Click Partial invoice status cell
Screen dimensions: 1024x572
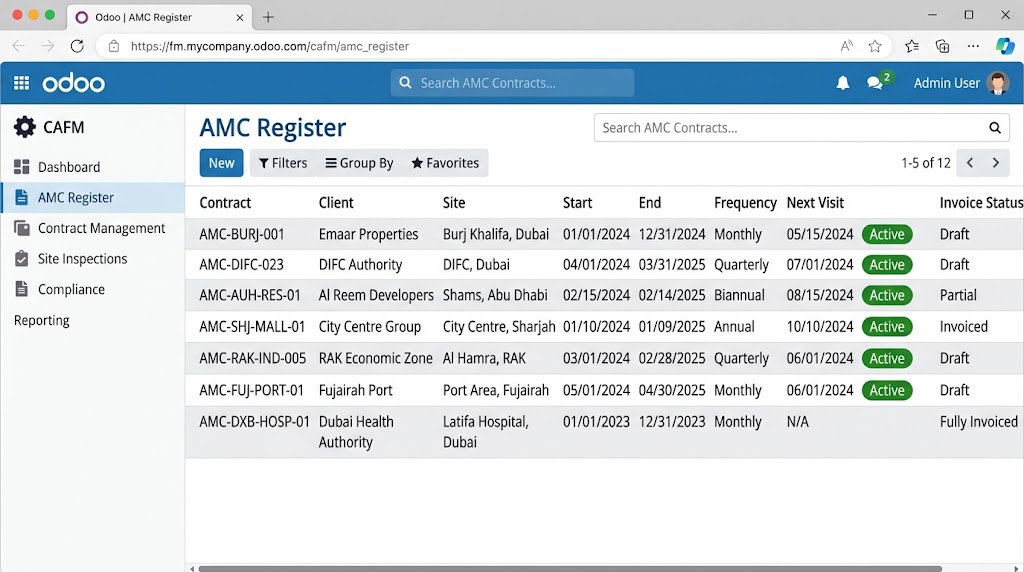(958, 295)
